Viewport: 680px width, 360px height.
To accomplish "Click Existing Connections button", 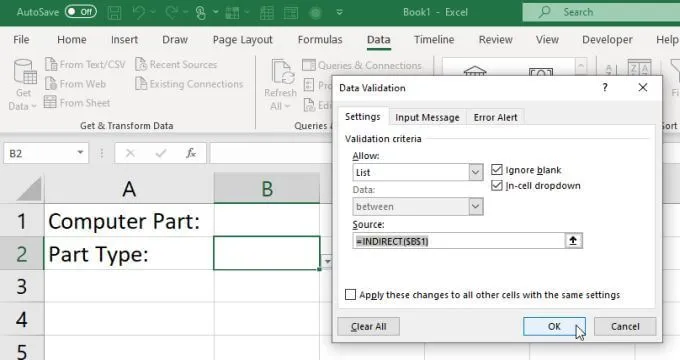I will pos(189,84).
